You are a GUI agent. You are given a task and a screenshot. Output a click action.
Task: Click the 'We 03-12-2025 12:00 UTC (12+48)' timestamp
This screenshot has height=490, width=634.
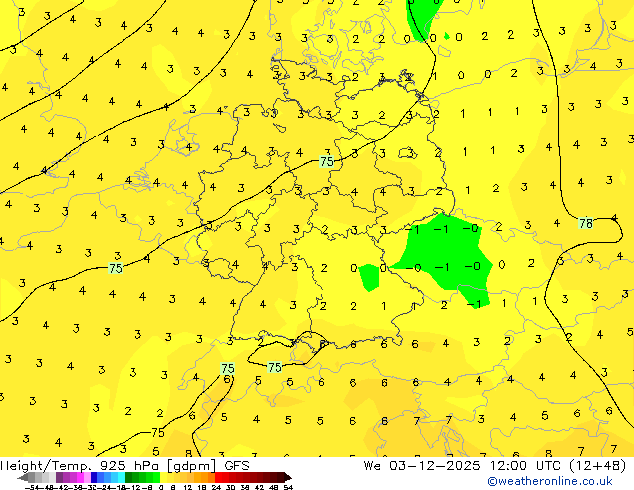(x=495, y=466)
